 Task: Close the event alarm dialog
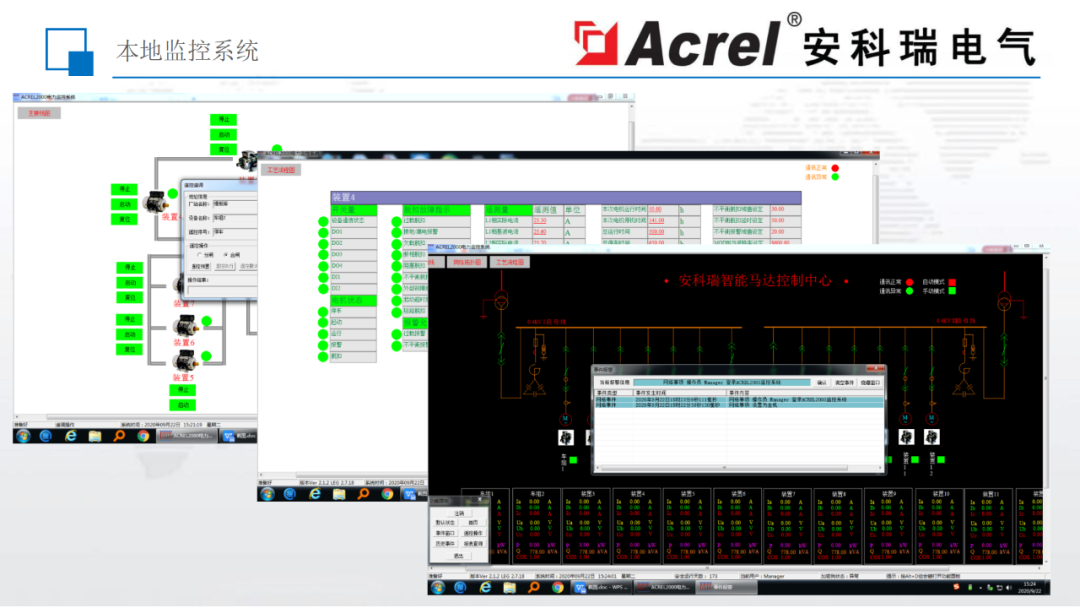[876, 370]
